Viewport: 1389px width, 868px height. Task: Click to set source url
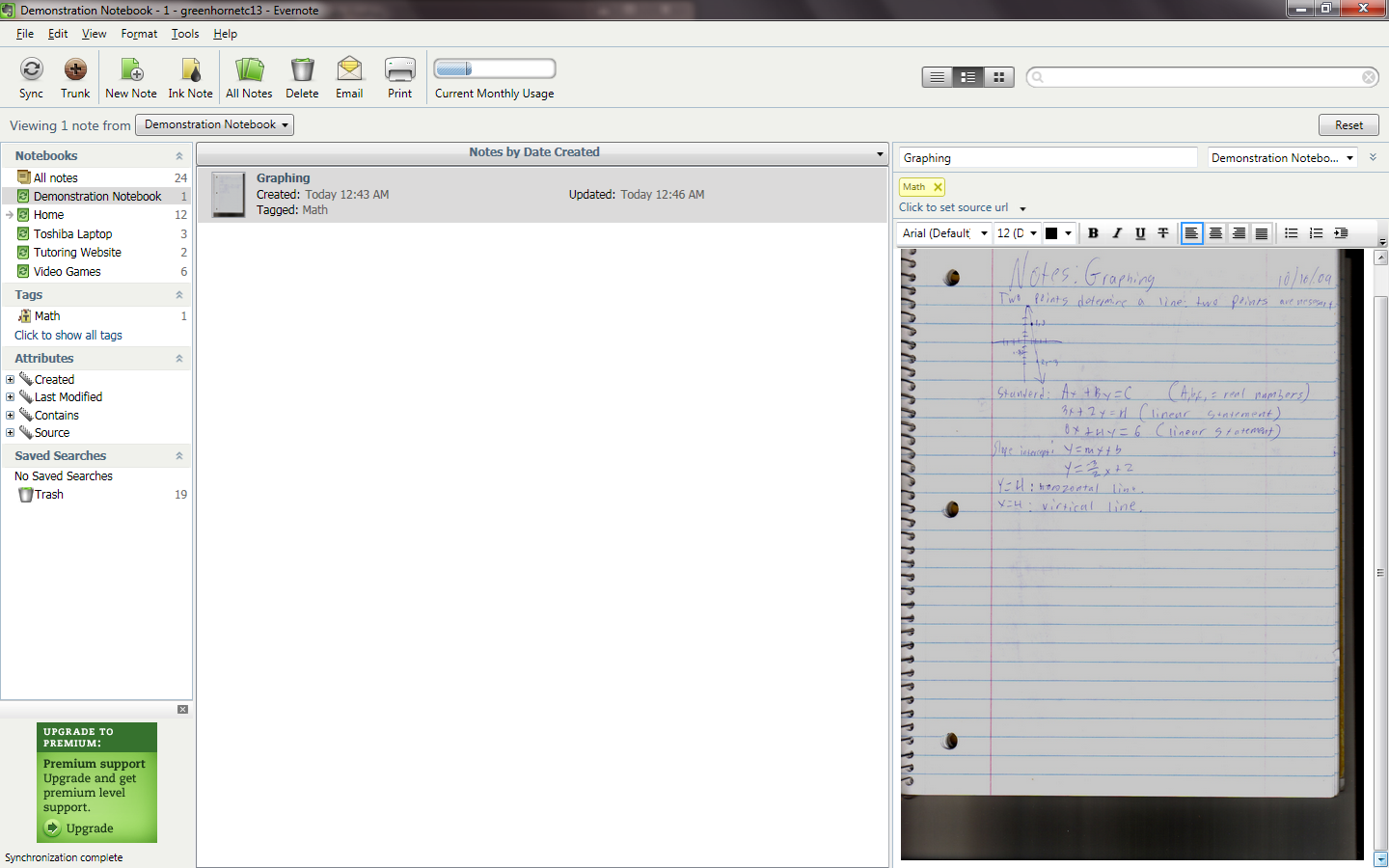click(953, 207)
